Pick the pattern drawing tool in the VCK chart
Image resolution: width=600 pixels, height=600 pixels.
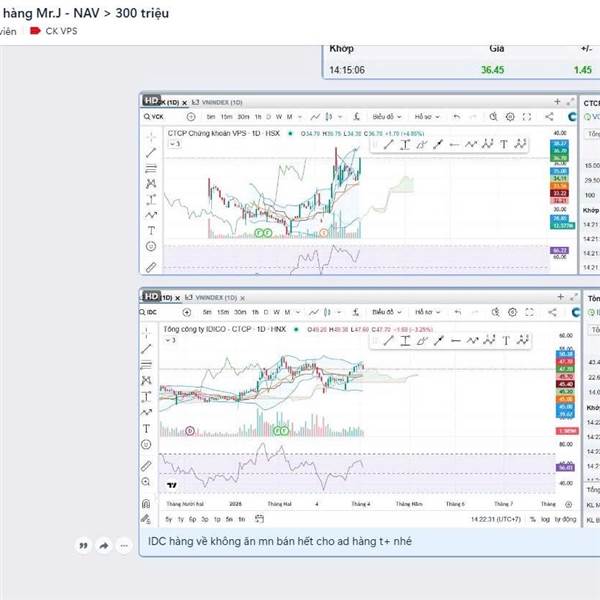coord(151,184)
